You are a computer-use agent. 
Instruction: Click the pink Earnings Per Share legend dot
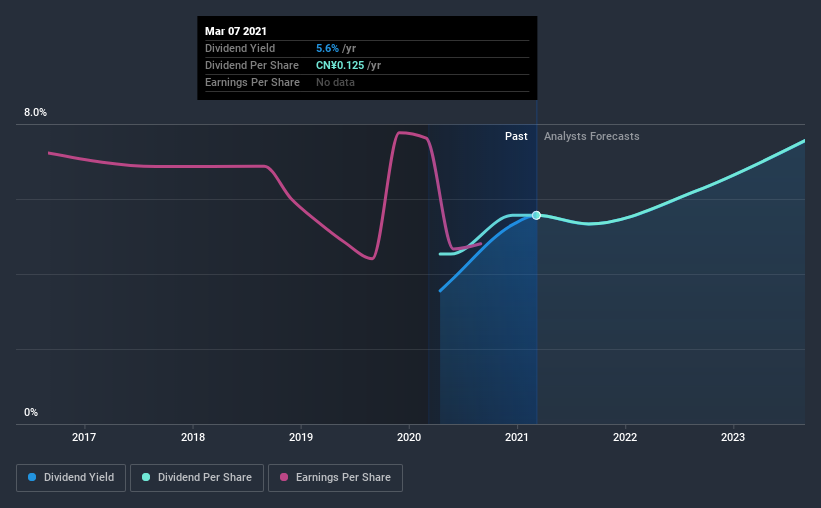(x=284, y=477)
